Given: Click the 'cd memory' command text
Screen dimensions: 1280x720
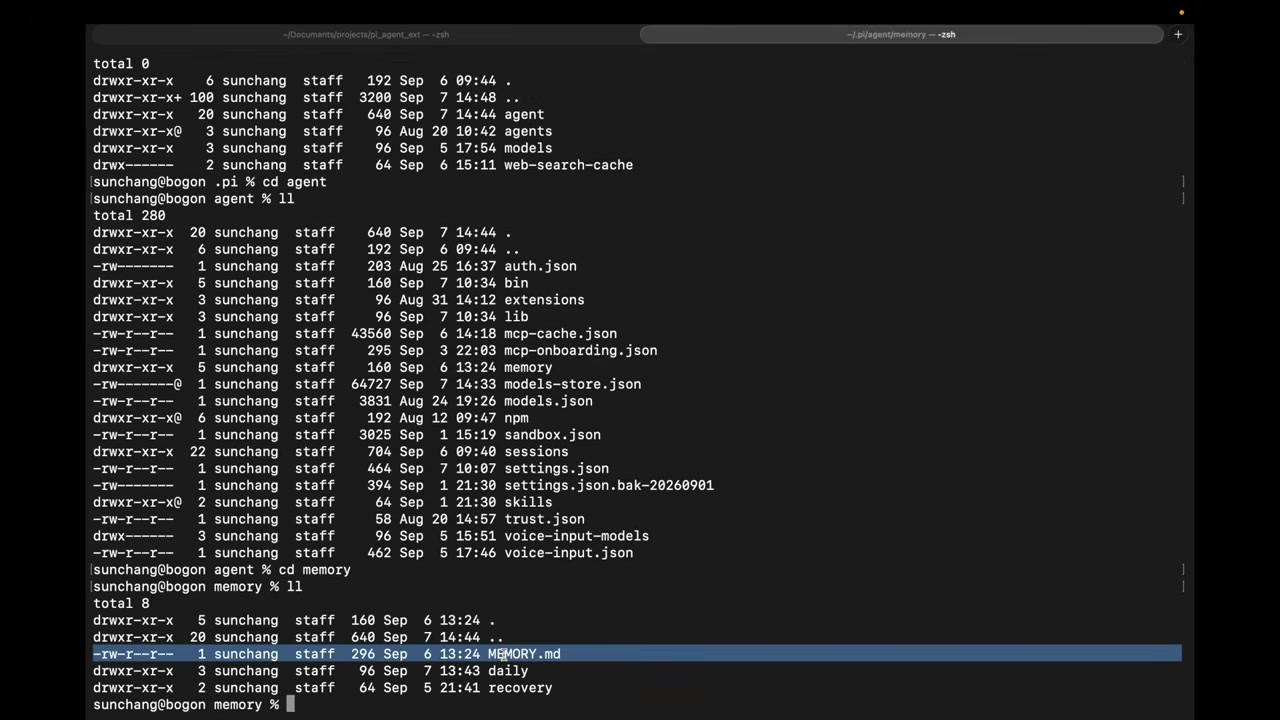Looking at the screenshot, I should coord(314,570).
